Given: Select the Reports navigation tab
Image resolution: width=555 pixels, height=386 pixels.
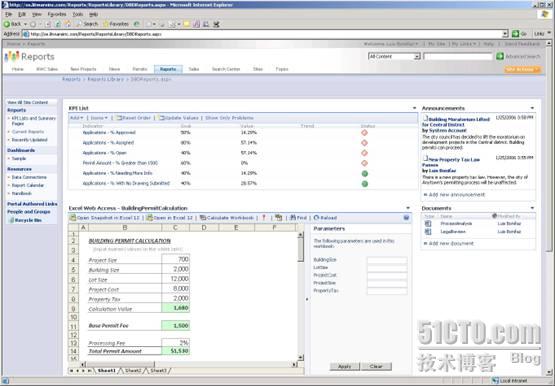Looking at the screenshot, I should coord(168,69).
